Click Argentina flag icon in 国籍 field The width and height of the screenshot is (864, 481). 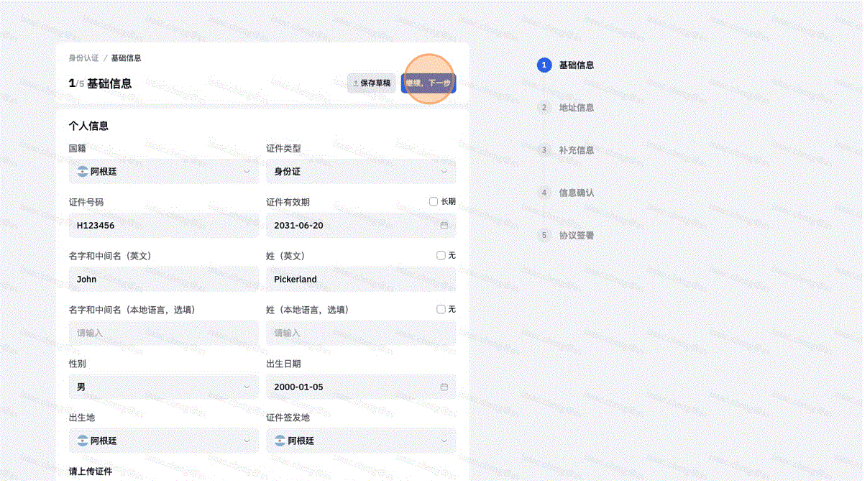83,171
